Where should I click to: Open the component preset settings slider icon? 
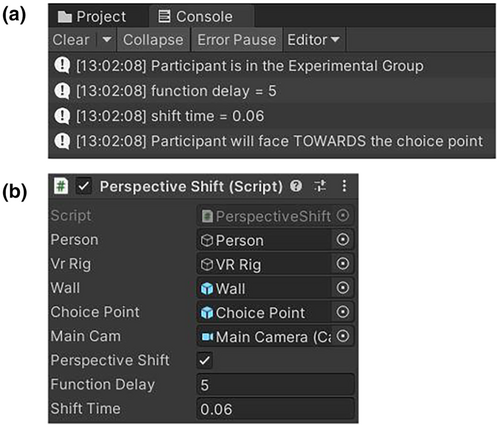pos(320,186)
